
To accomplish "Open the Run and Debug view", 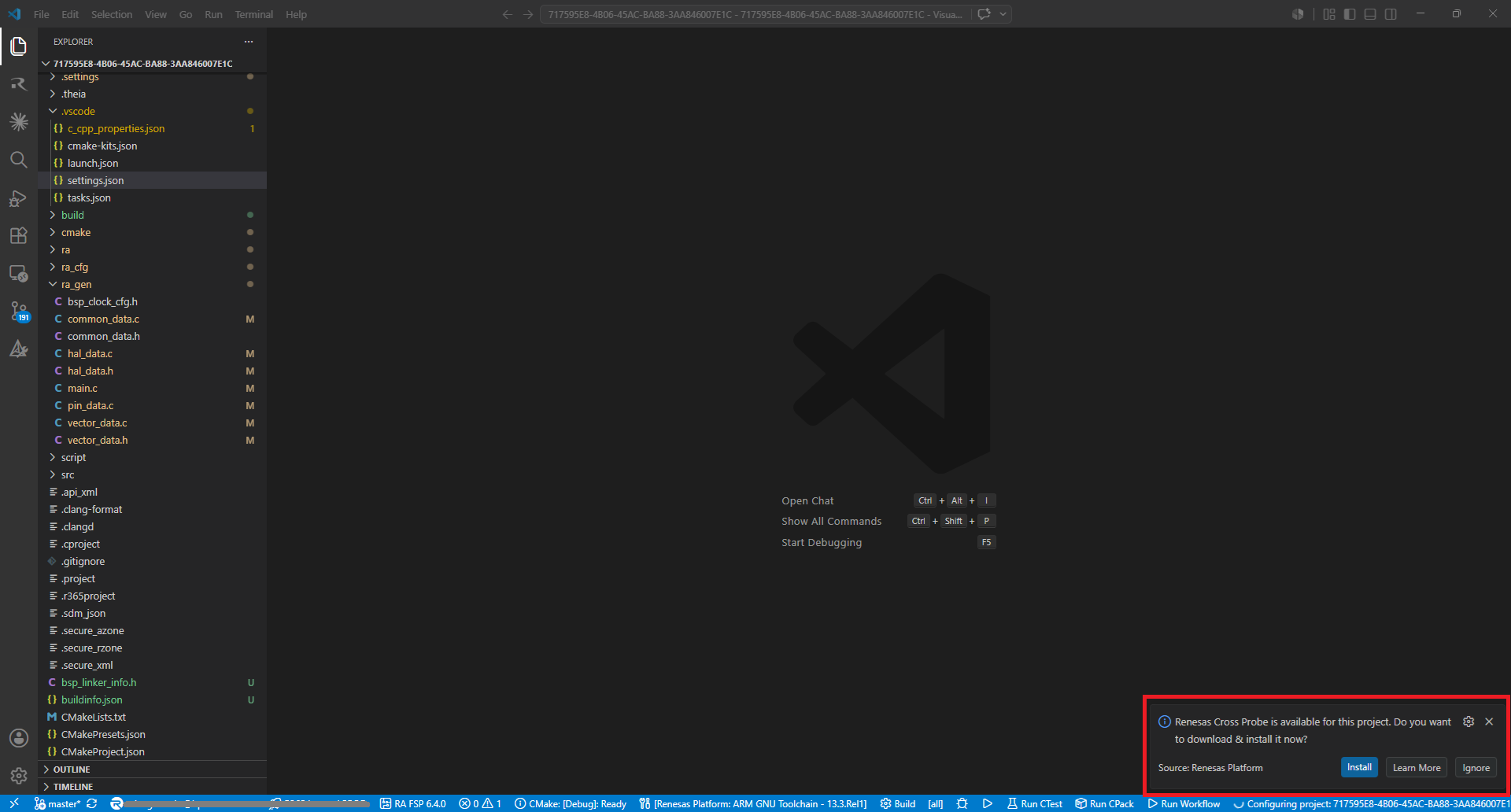I will pyautogui.click(x=19, y=197).
